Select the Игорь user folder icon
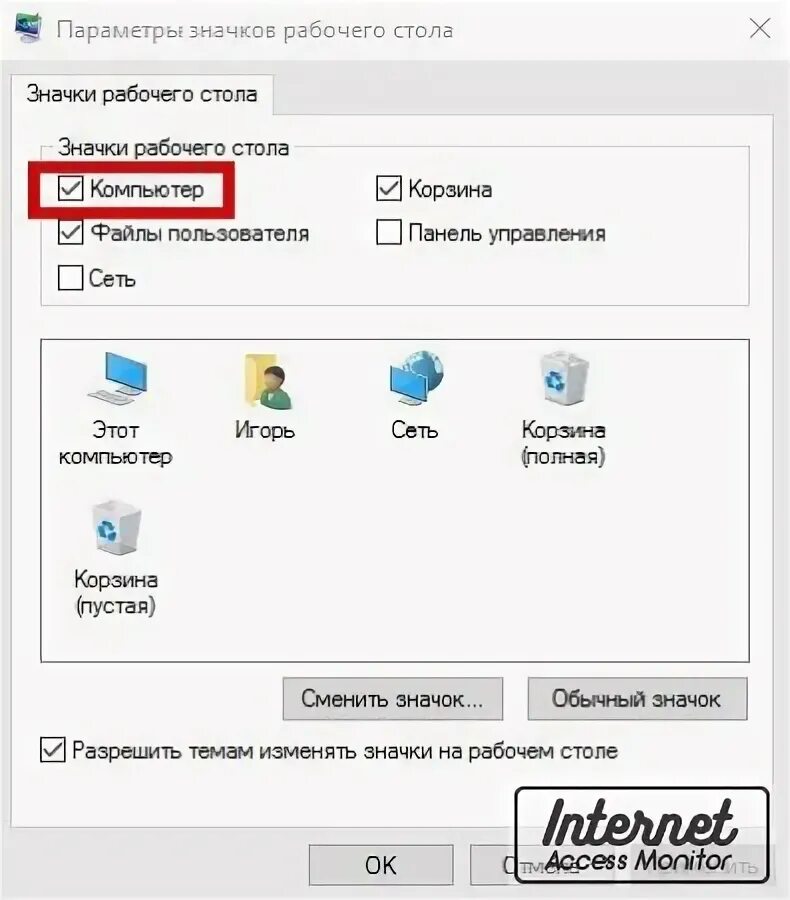The width and height of the screenshot is (790, 900). coord(265,396)
